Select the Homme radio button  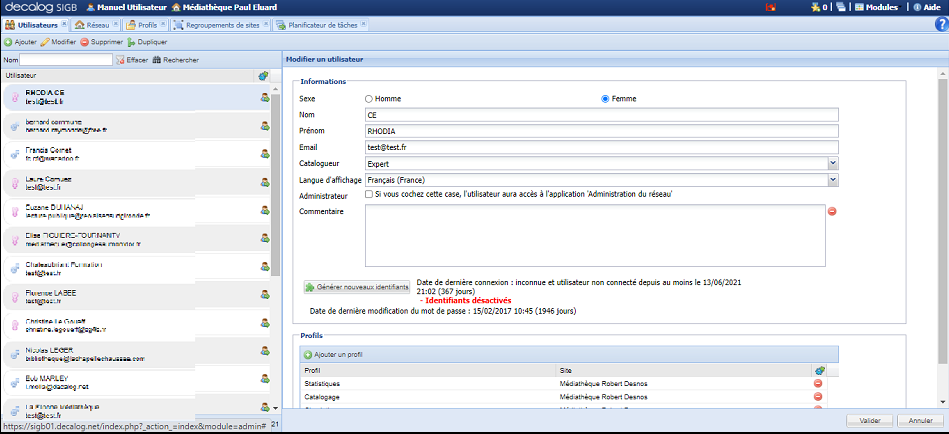369,99
